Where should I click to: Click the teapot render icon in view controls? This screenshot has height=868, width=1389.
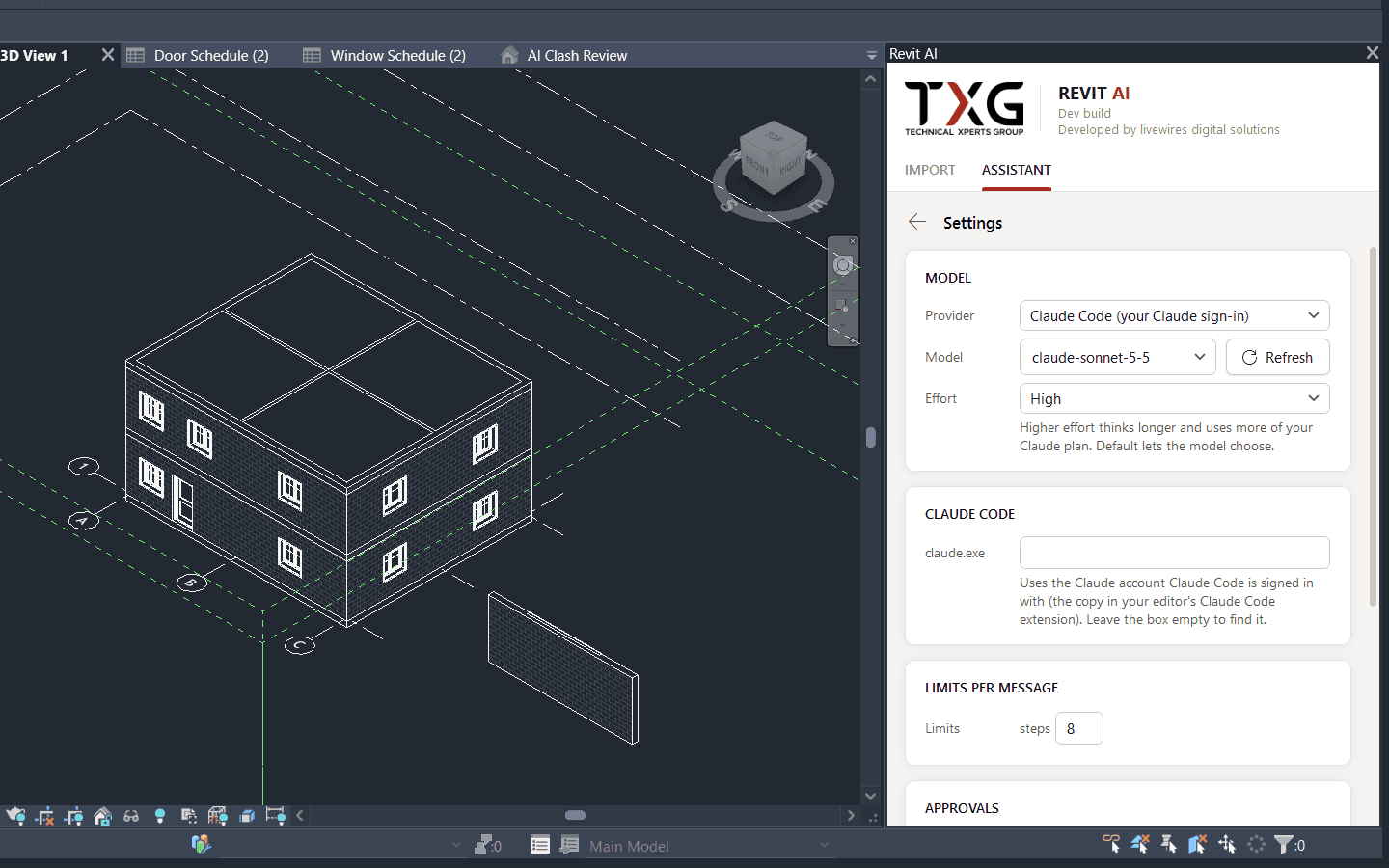coord(15,816)
